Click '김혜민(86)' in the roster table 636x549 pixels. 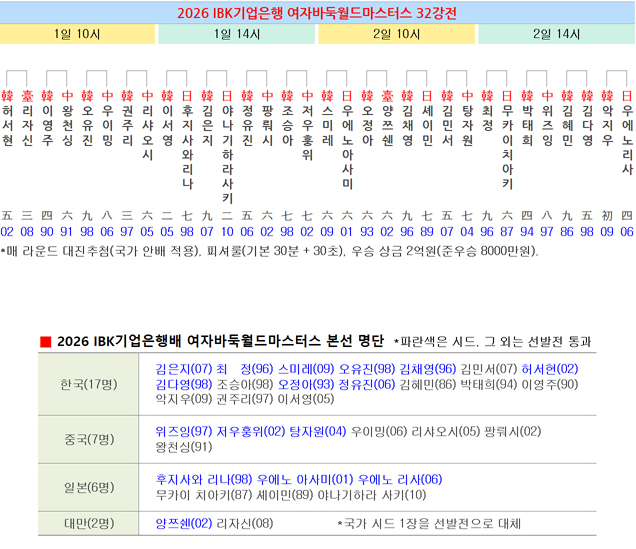coord(428,384)
